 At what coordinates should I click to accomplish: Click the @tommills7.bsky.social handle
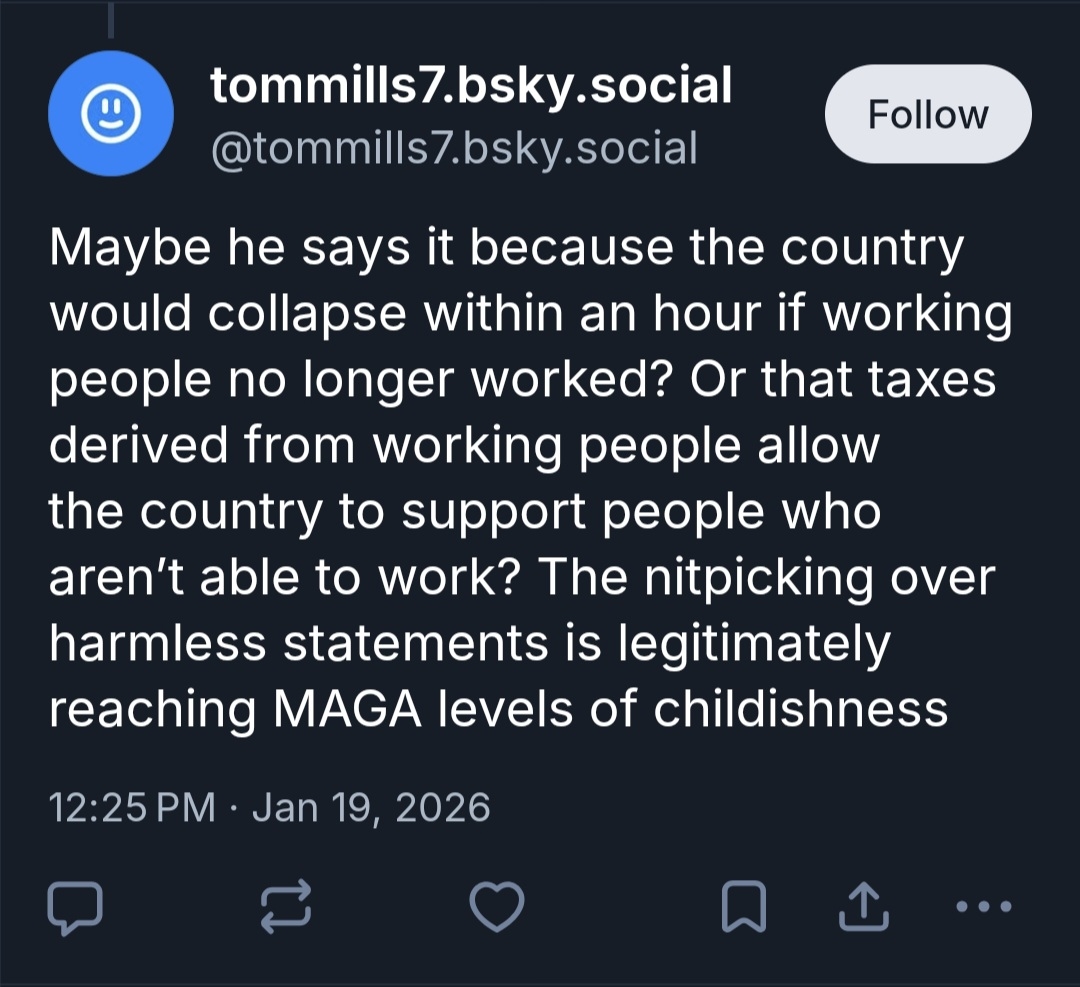(453, 148)
